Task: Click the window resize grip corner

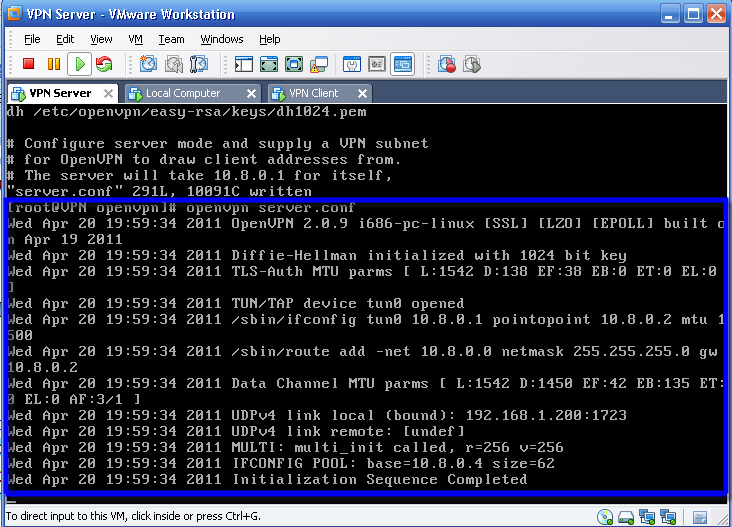Action: pos(723,519)
